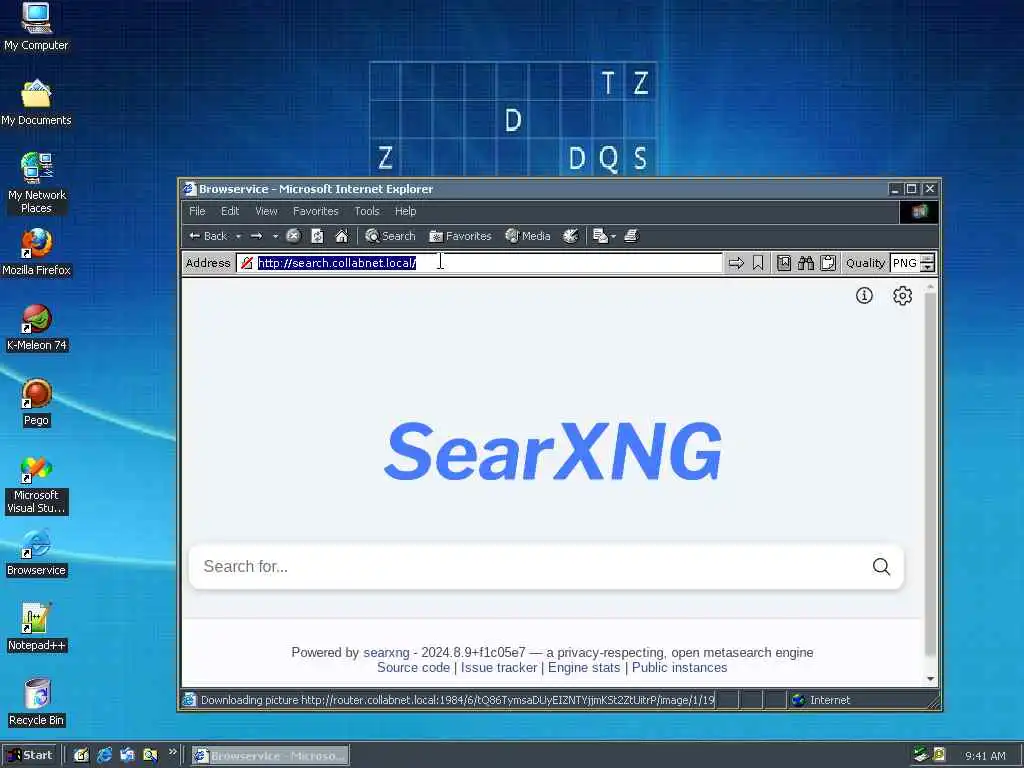Select the Microsoft Visual Studio shortcut
This screenshot has width=1024, height=768.
36,485
